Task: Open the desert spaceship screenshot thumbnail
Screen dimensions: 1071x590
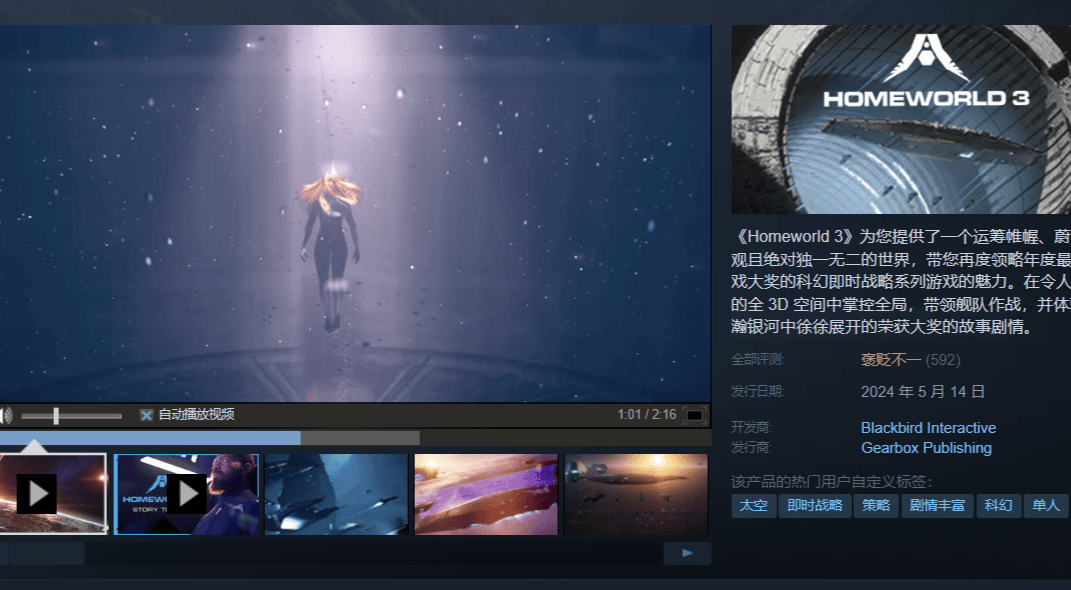Action: coord(636,494)
